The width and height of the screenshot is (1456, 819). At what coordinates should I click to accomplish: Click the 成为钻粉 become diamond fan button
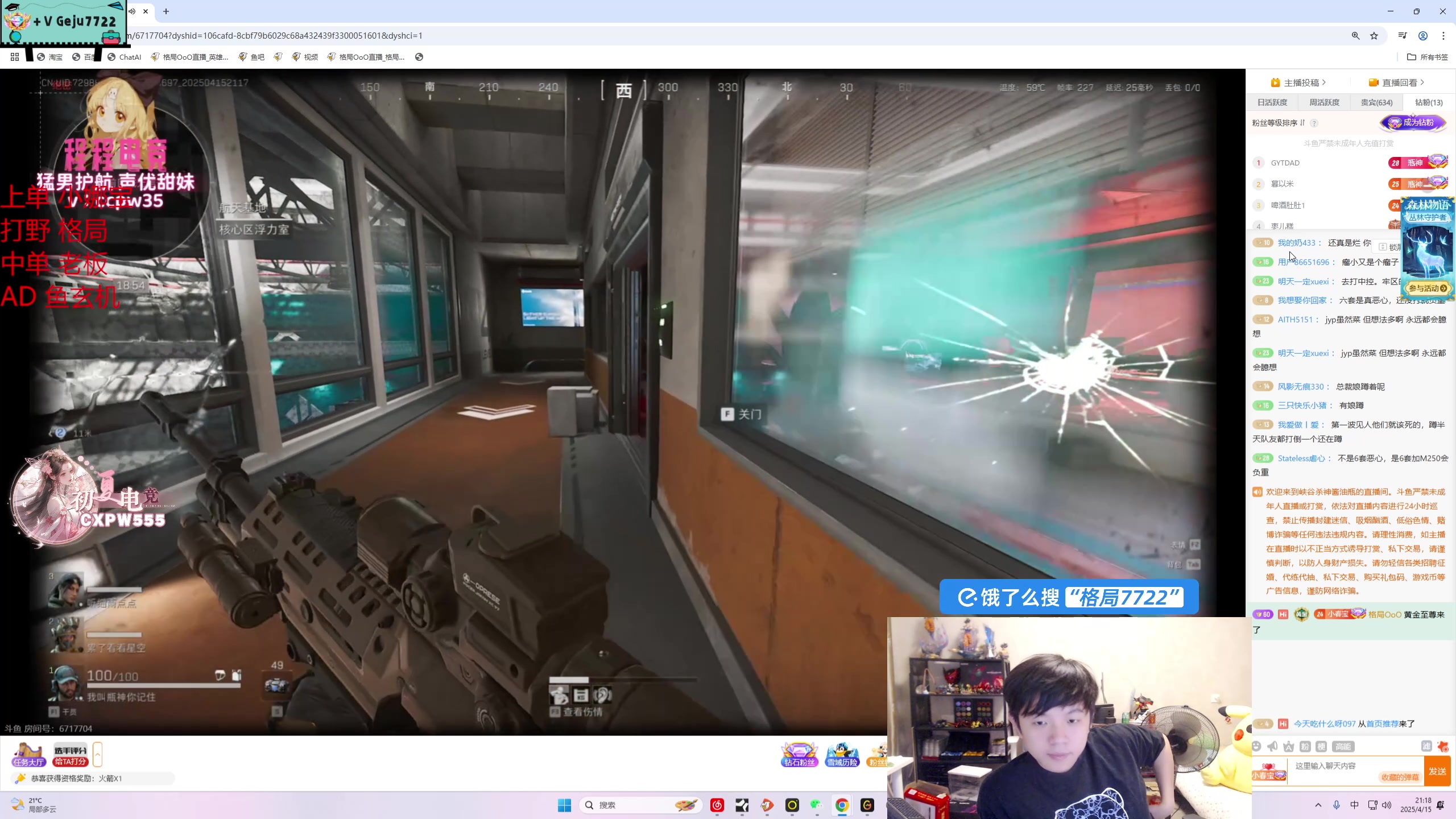click(x=1413, y=122)
